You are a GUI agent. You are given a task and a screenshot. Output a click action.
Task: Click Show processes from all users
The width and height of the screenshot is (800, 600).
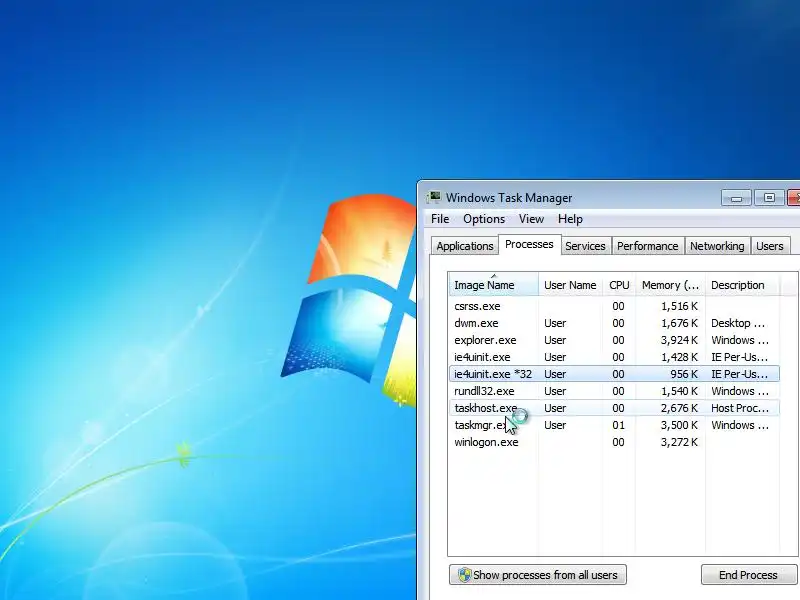[x=538, y=575]
